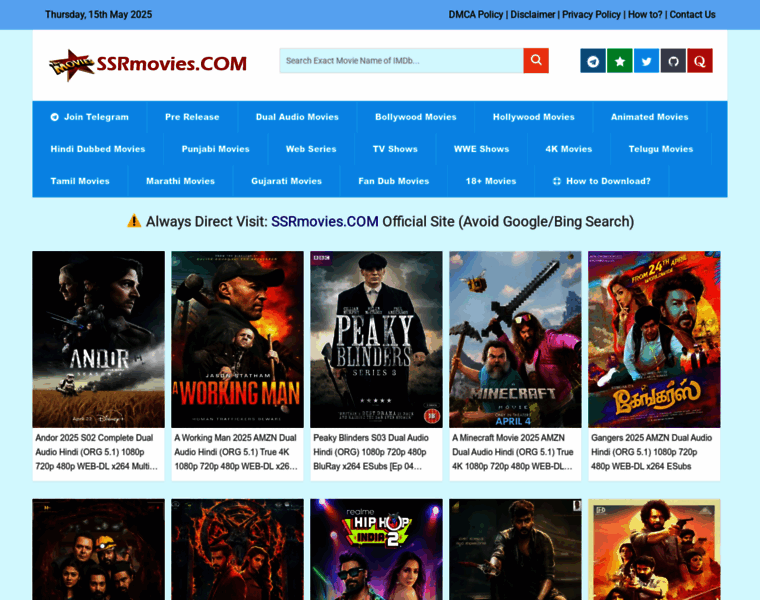Click Peaky Blinders S03 Dual Audio title
The height and width of the screenshot is (600, 760).
coord(371,452)
